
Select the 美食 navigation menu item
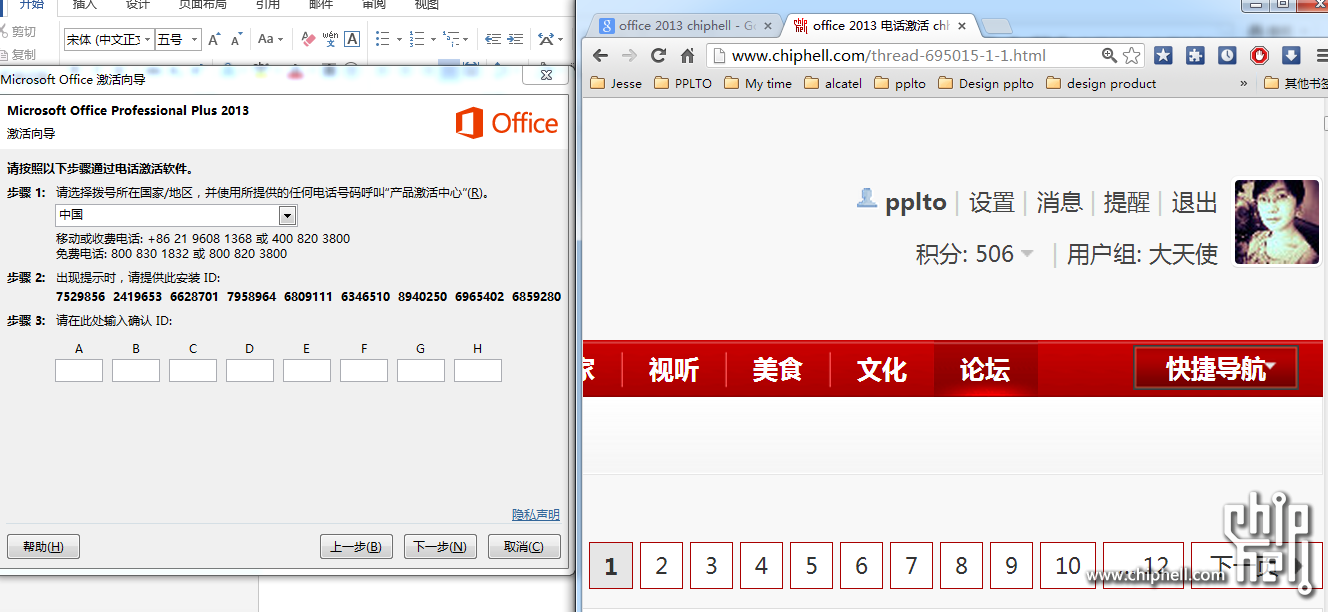[778, 369]
